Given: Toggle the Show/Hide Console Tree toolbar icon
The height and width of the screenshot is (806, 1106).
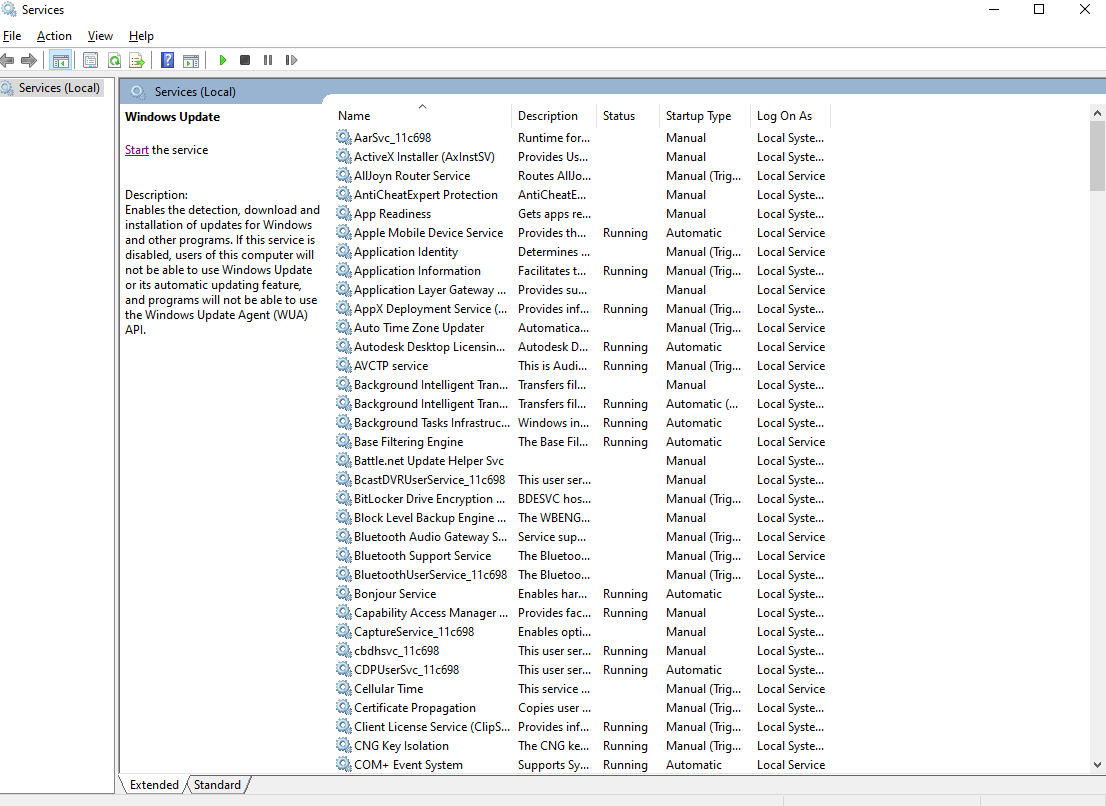Looking at the screenshot, I should click(x=61, y=61).
